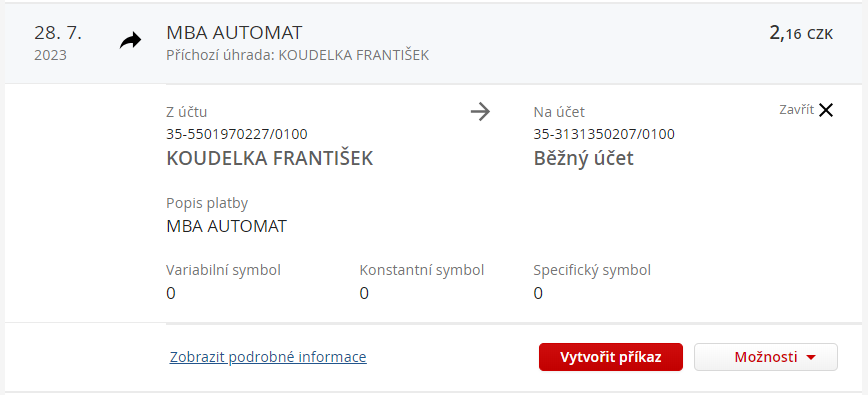
Task: Click the Zavřít label to close details
Action: coord(797,110)
